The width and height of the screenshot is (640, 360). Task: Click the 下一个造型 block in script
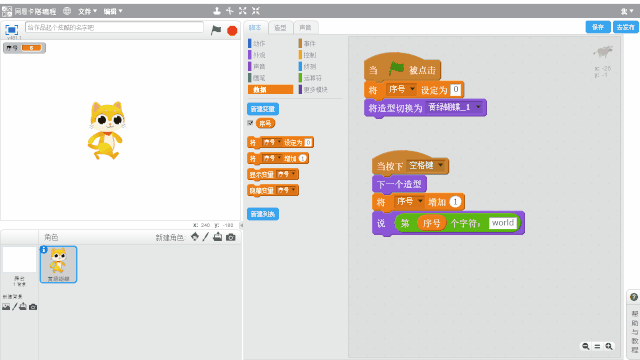coord(399,184)
